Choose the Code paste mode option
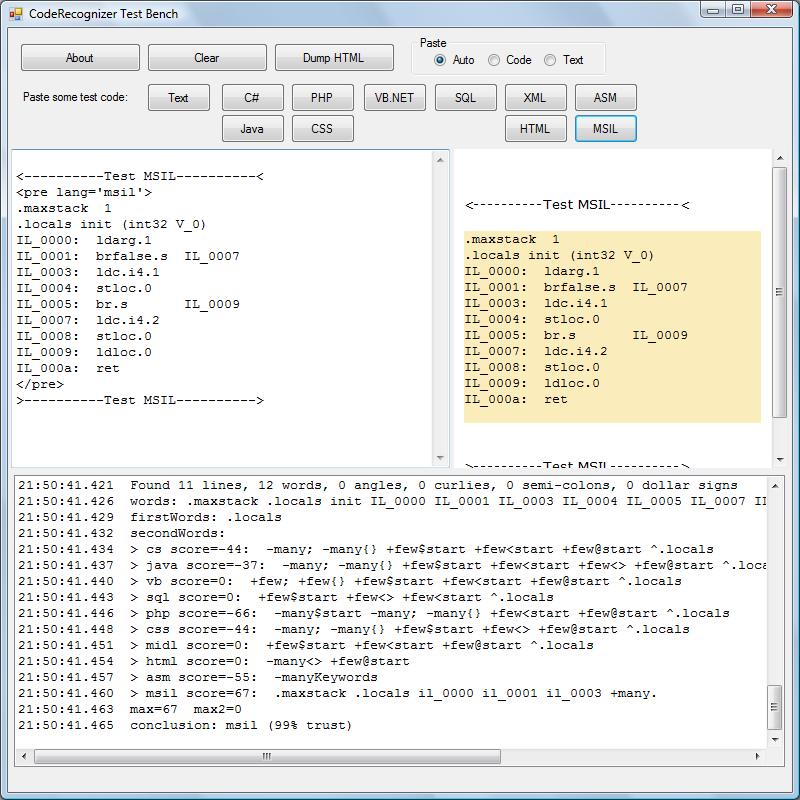 [x=494, y=60]
